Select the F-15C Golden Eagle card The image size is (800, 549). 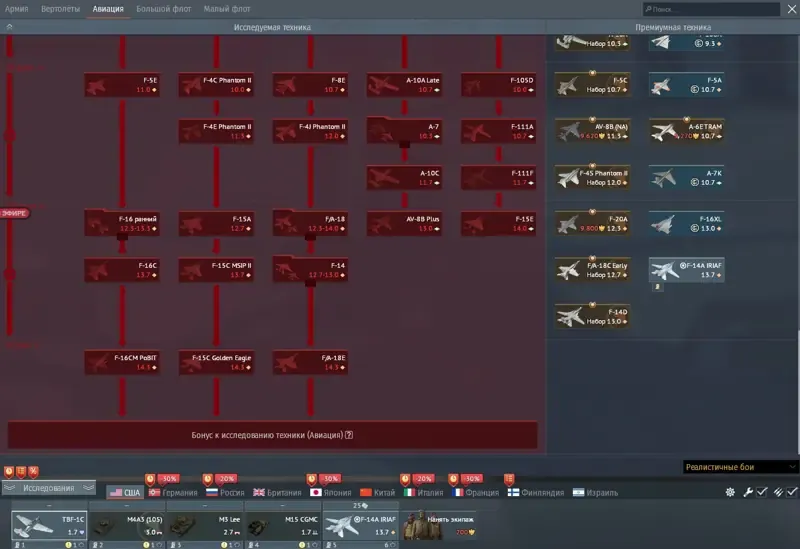pyautogui.click(x=216, y=362)
